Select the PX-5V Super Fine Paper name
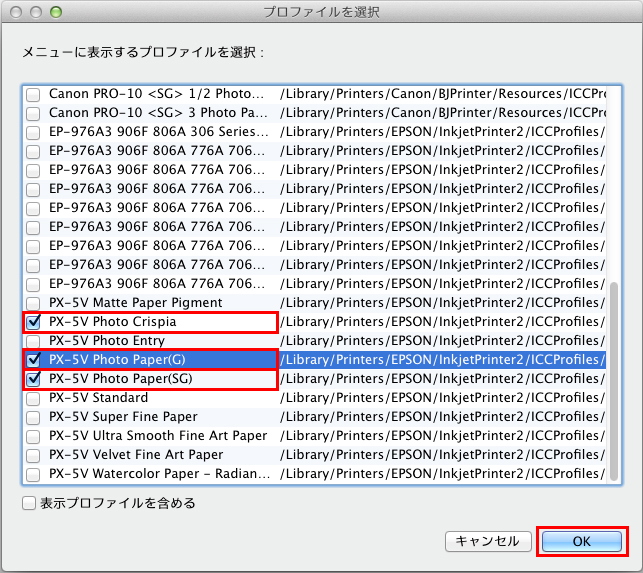Viewport: 643px width, 573px height. point(123,417)
